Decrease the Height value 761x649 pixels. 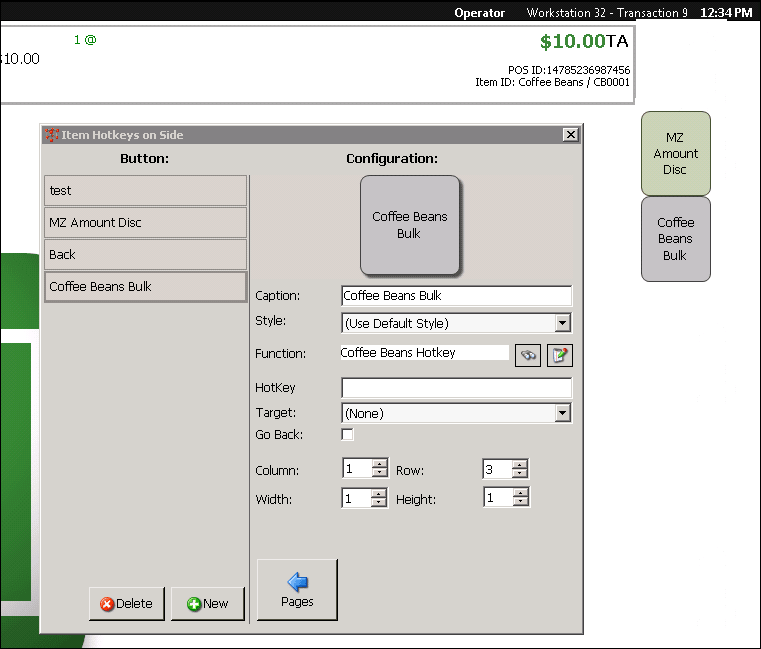click(521, 502)
